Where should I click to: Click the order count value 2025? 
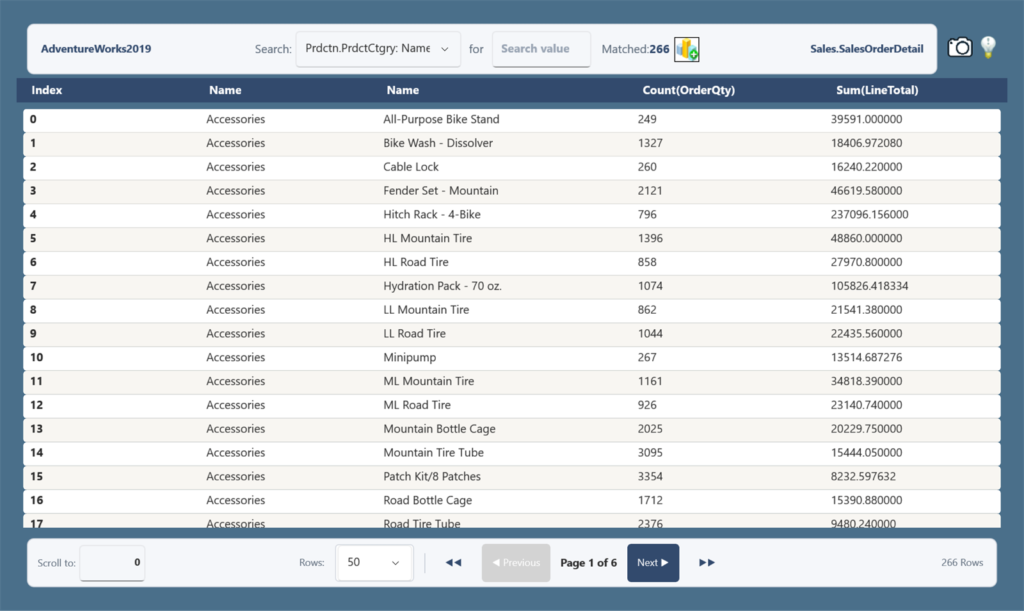650,429
